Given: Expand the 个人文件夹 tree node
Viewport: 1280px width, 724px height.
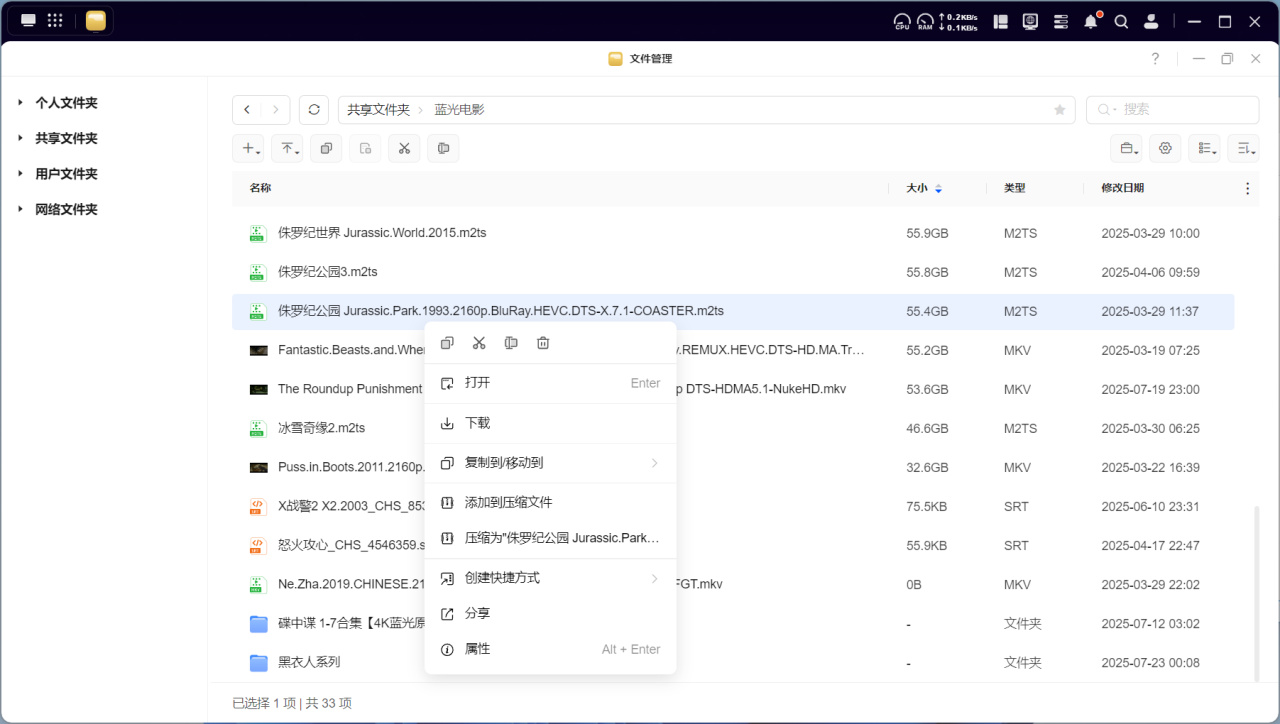Looking at the screenshot, I should [20, 102].
